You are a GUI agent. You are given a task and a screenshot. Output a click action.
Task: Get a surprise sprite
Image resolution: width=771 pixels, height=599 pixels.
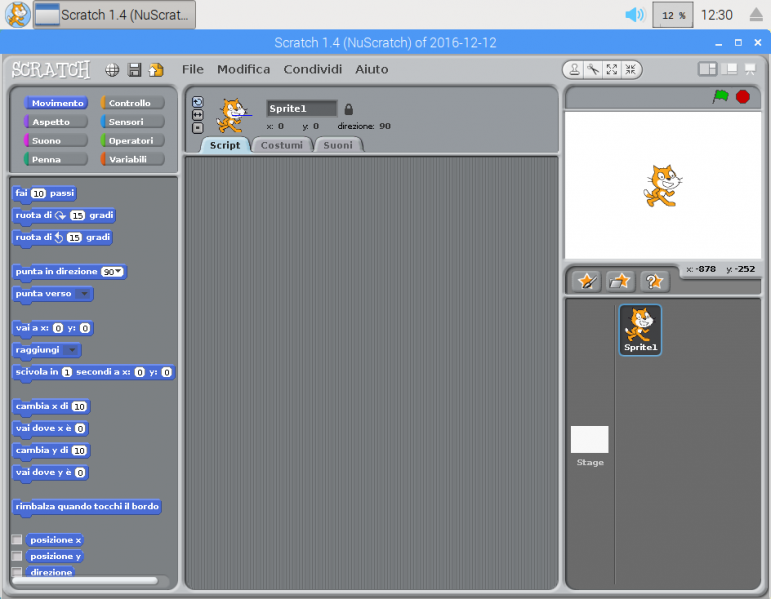[654, 282]
